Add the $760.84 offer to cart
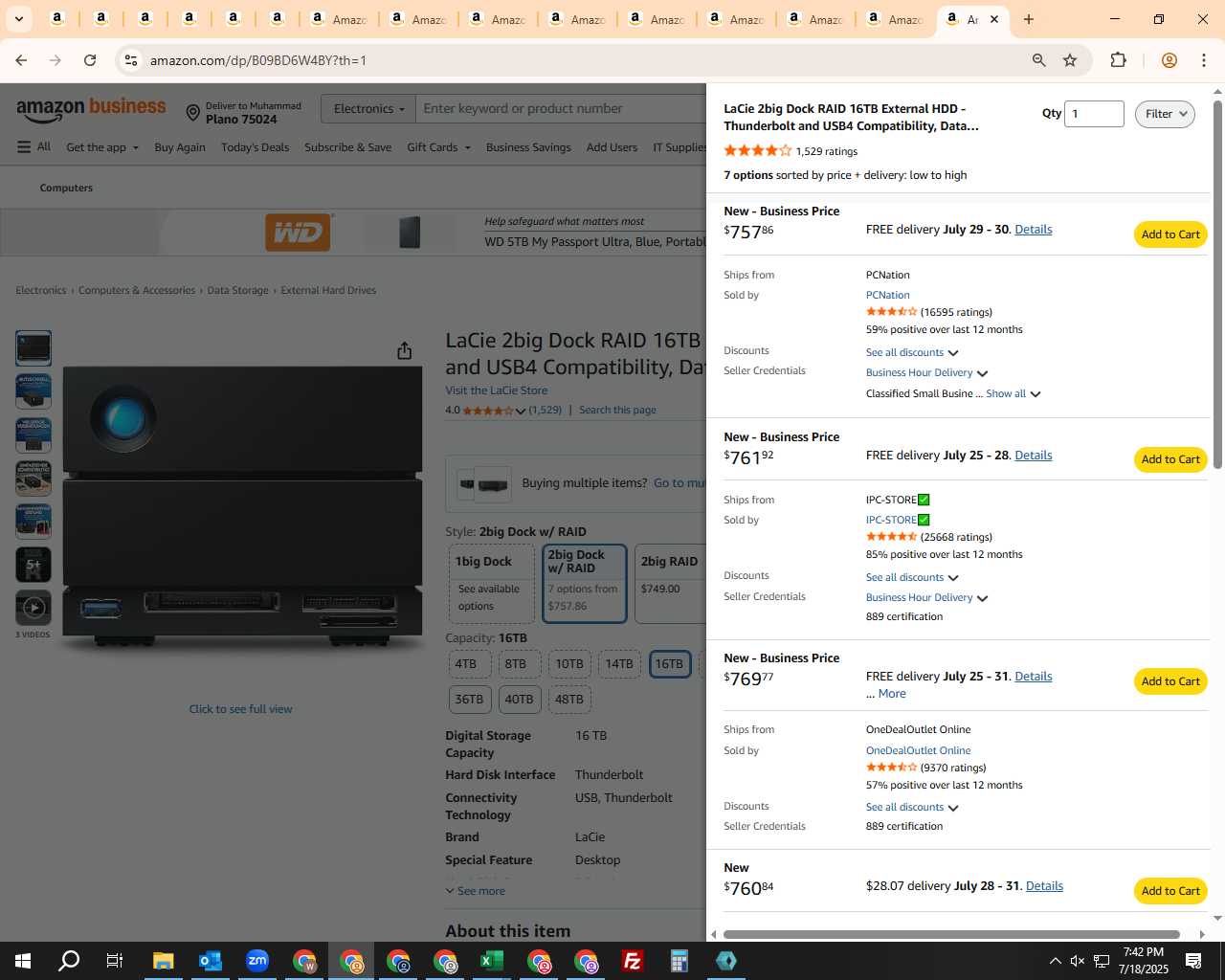Viewport: 1225px width, 980px height. [1170, 891]
